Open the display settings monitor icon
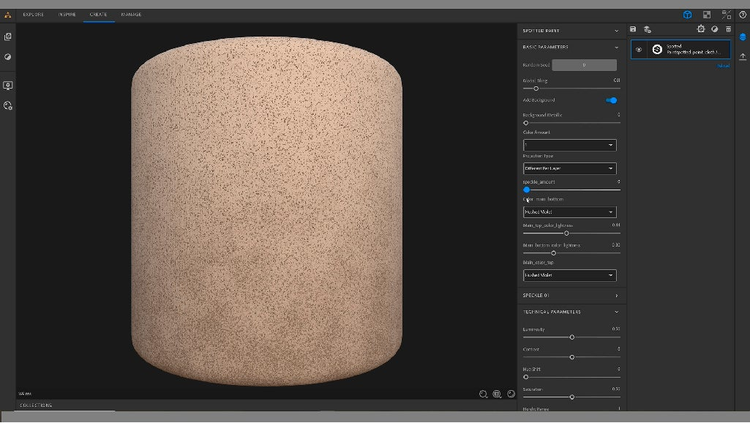The image size is (750, 423). (x=8, y=86)
